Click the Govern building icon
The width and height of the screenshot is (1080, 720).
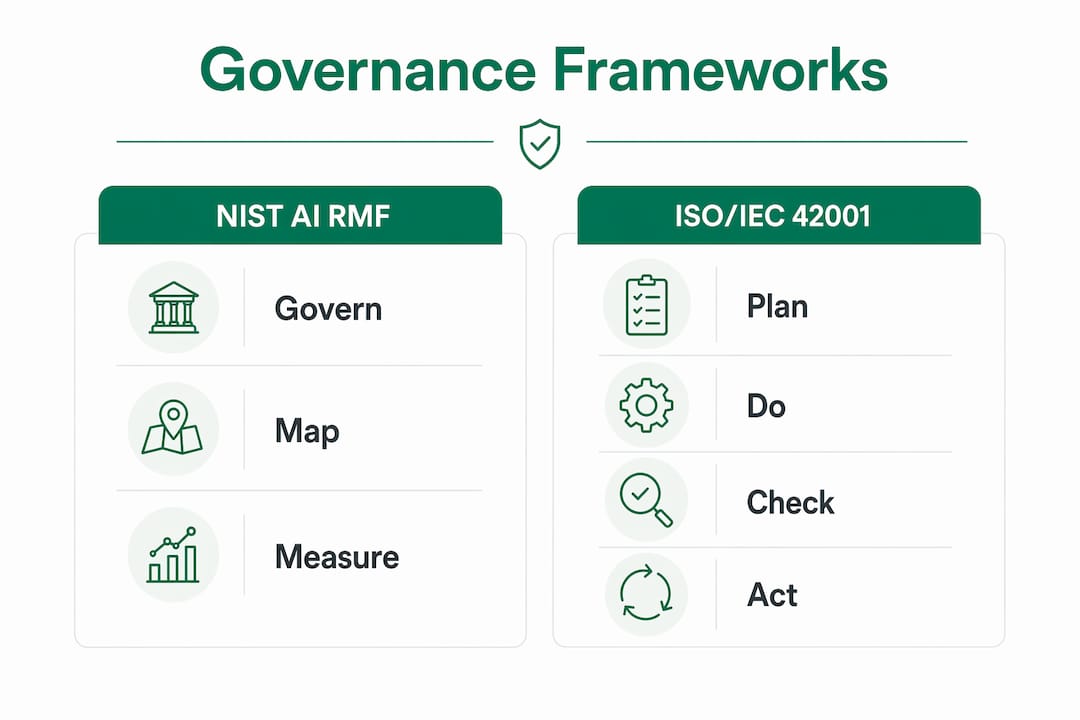[174, 307]
